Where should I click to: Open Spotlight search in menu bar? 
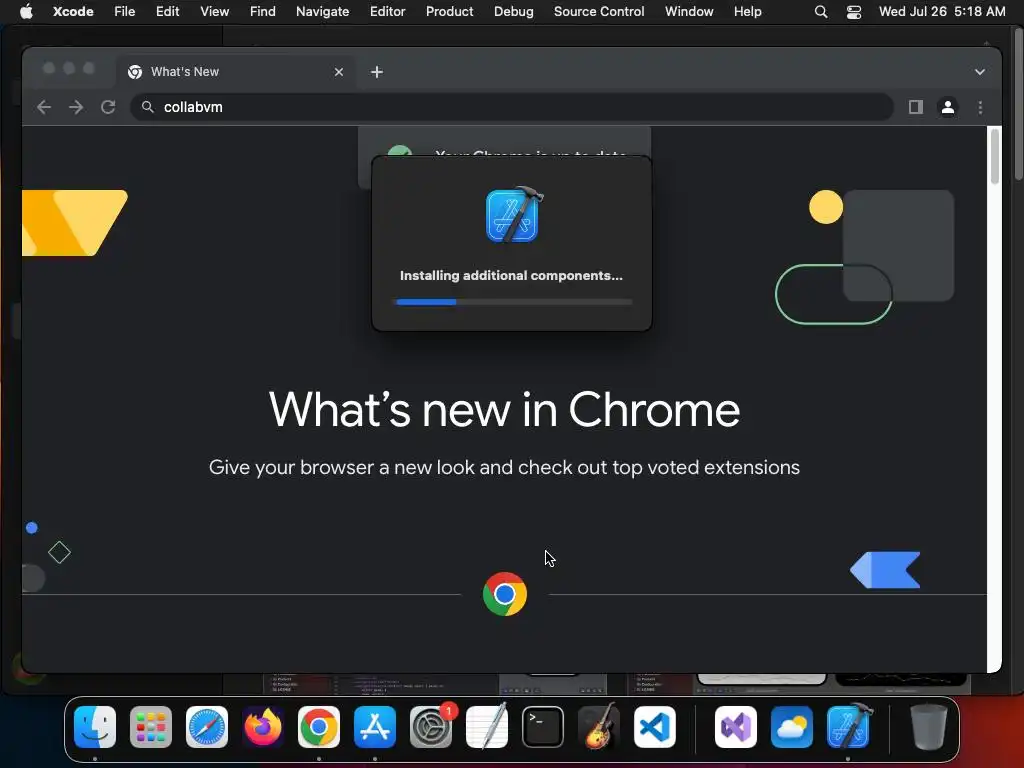821,12
